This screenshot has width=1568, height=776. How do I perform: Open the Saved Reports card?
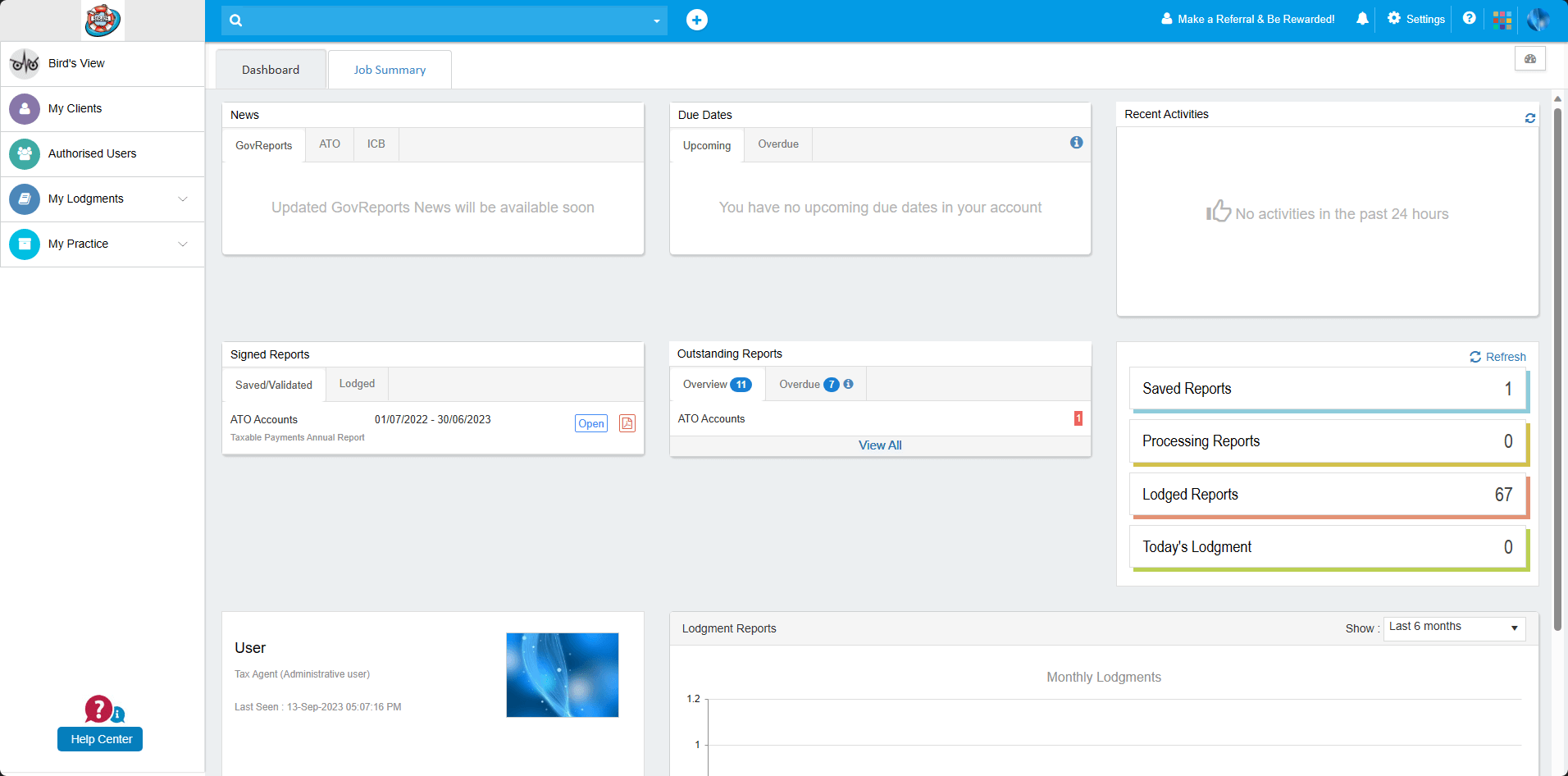1329,390
